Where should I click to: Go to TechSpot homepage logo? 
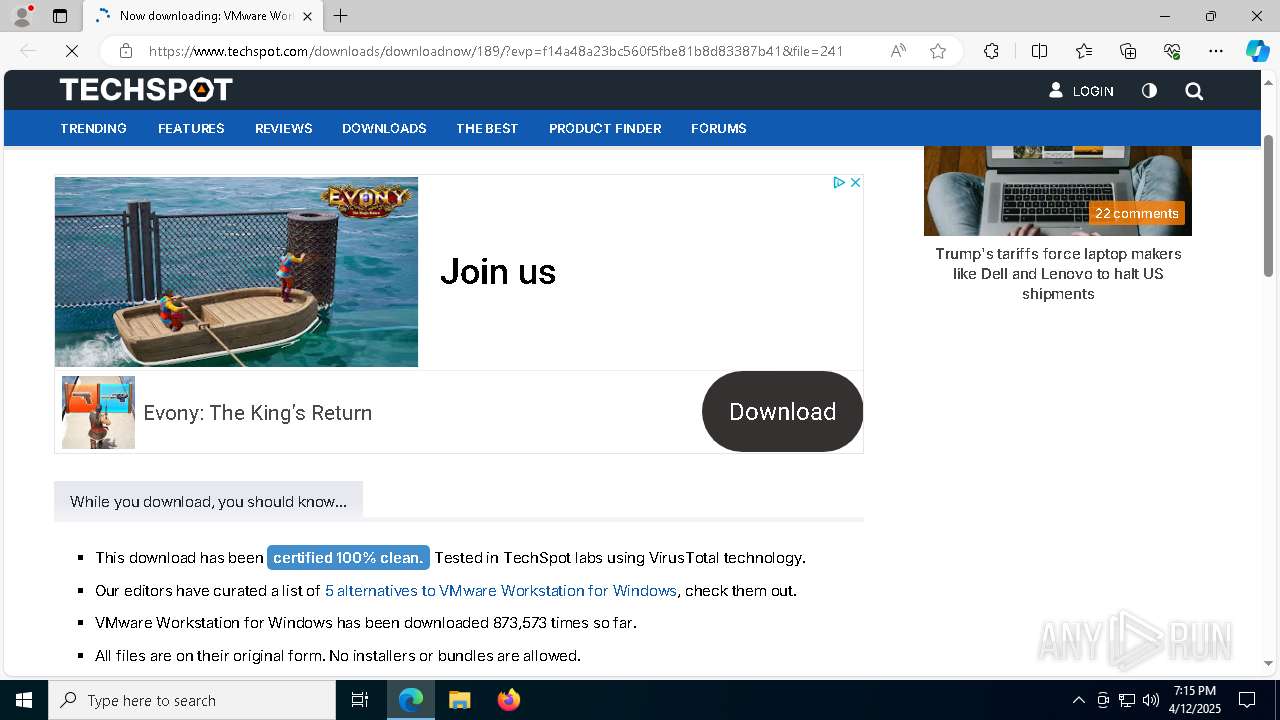[146, 90]
